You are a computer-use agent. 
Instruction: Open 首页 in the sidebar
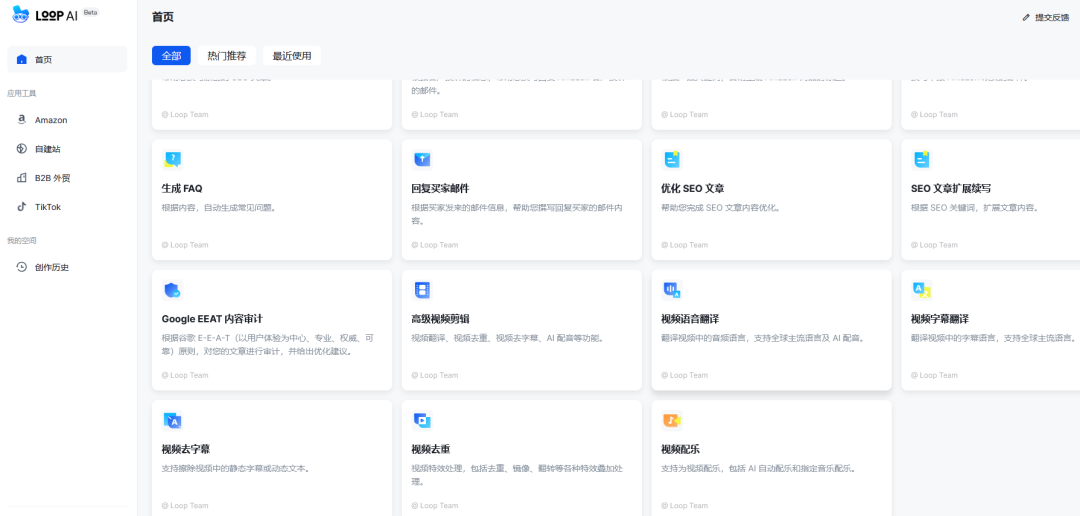pyautogui.click(x=66, y=60)
